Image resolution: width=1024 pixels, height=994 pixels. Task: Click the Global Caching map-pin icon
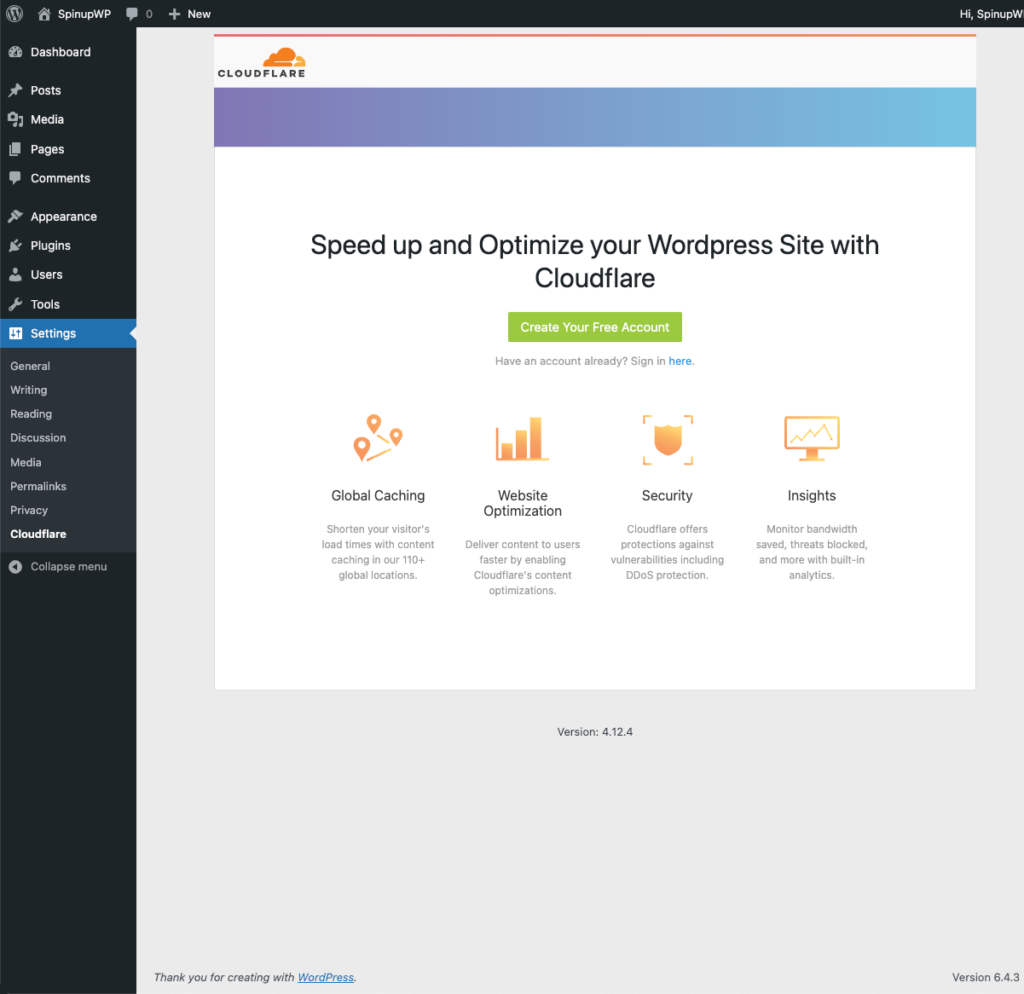[x=378, y=438]
